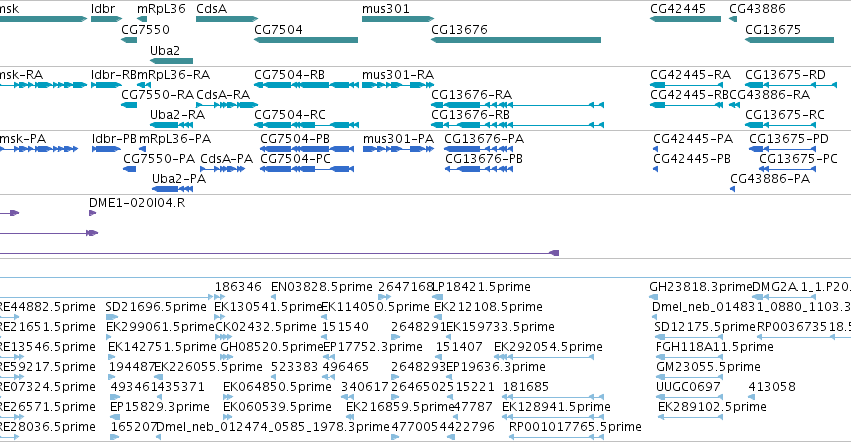Image resolution: width=851 pixels, height=442 pixels.
Task: Click the EK212108.5prime EST label
Action: click(488, 306)
